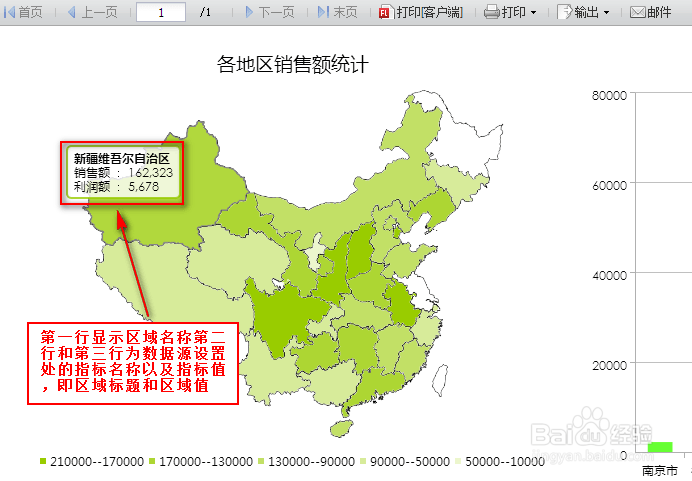
Task: Click tooltip 销售额 value 162,323
Action: (x=150, y=173)
